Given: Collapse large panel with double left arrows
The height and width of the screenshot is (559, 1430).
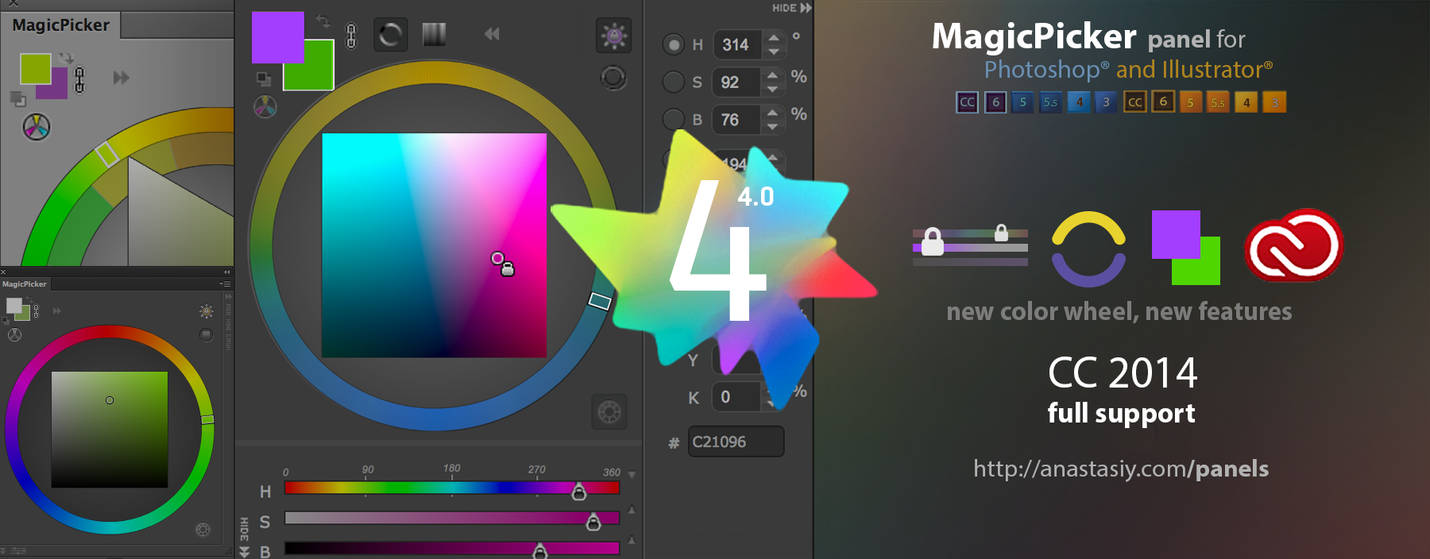Looking at the screenshot, I should point(492,34).
